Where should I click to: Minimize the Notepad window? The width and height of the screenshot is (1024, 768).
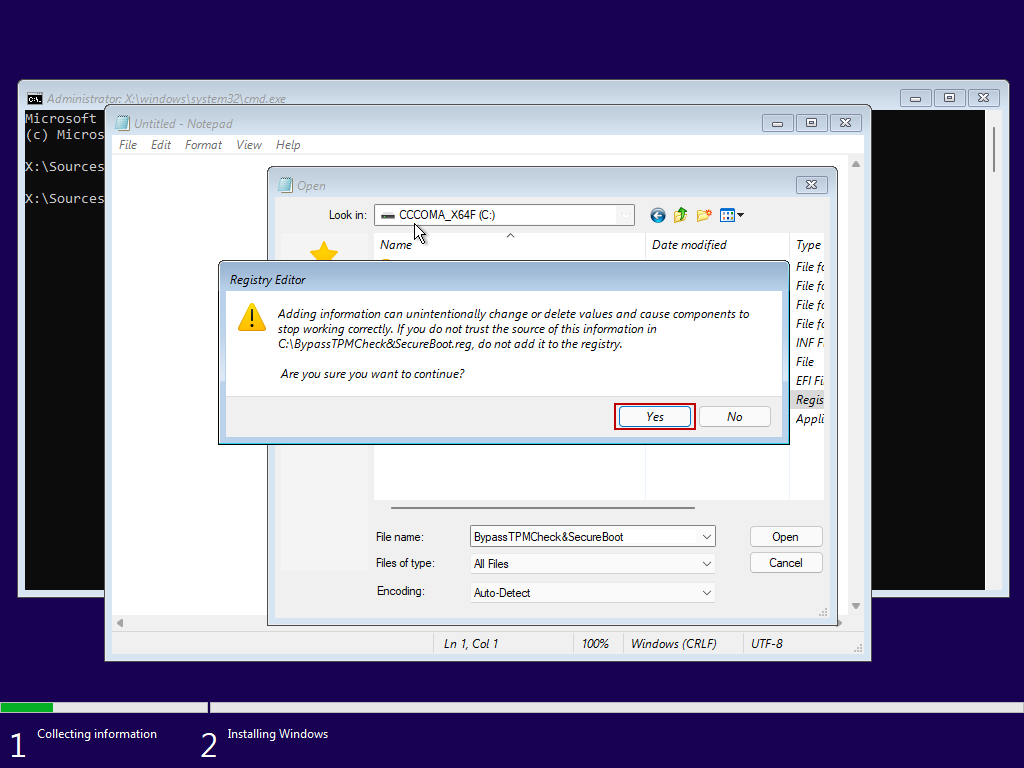tap(777, 123)
